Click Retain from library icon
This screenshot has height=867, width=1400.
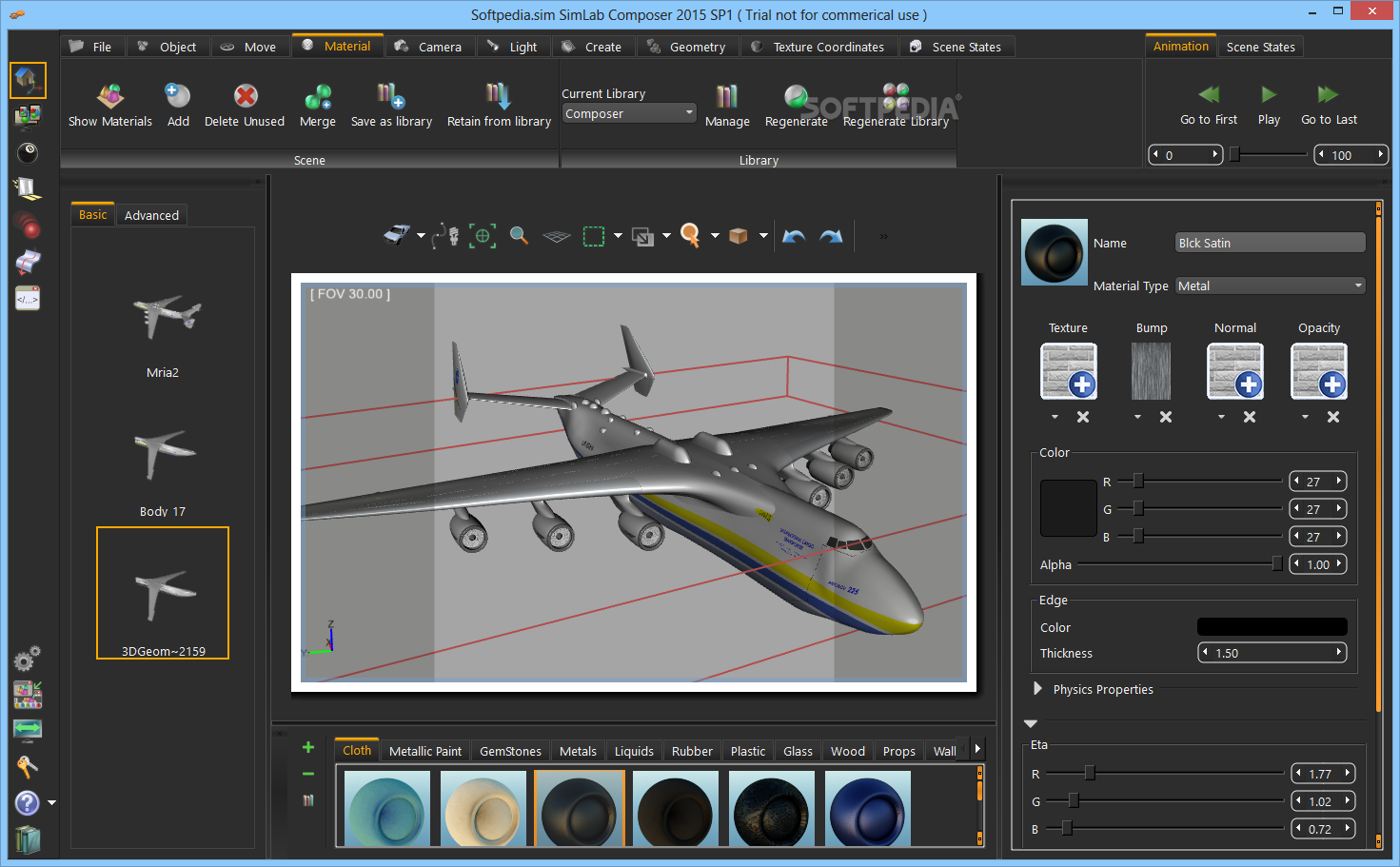tap(499, 96)
